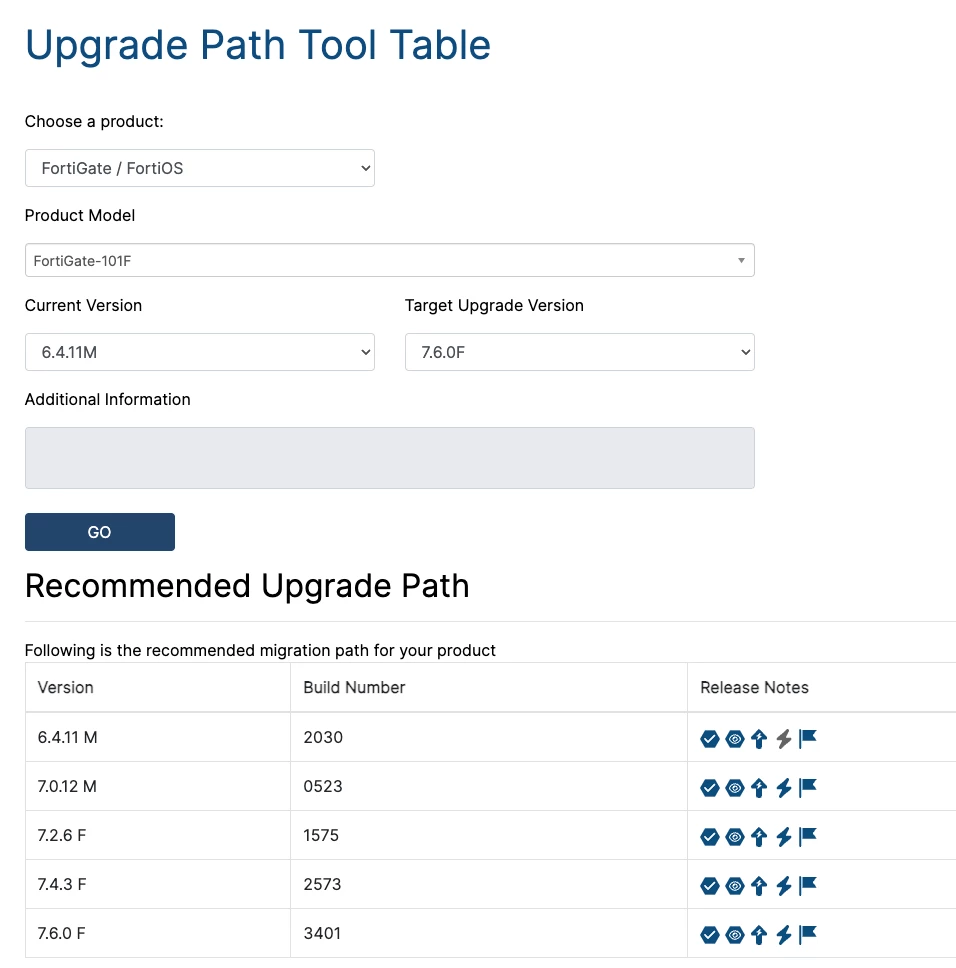
Task: Click the hexagon eye icon for 7.0.12 M
Action: click(734, 788)
